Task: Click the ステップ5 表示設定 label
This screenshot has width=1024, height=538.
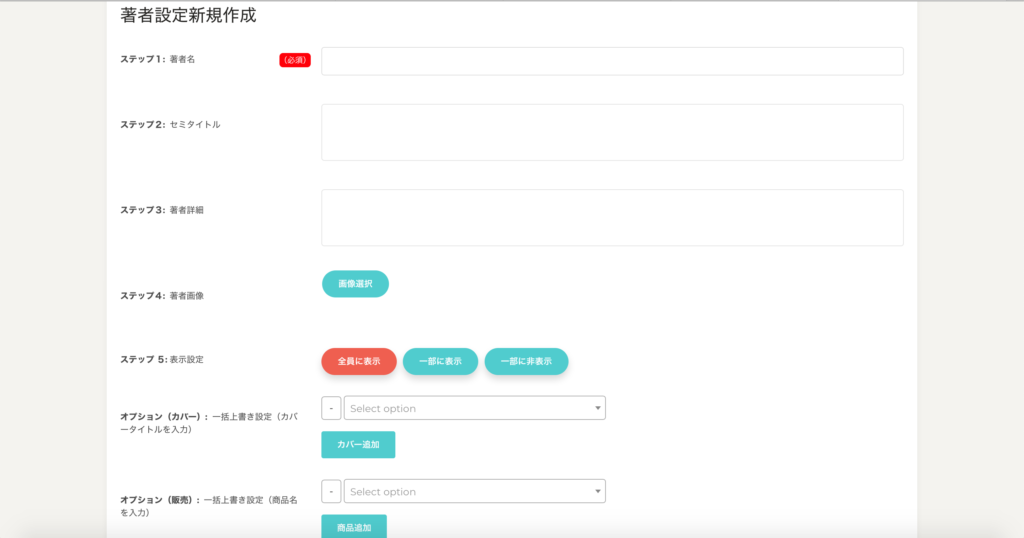Action: pyautogui.click(x=162, y=359)
